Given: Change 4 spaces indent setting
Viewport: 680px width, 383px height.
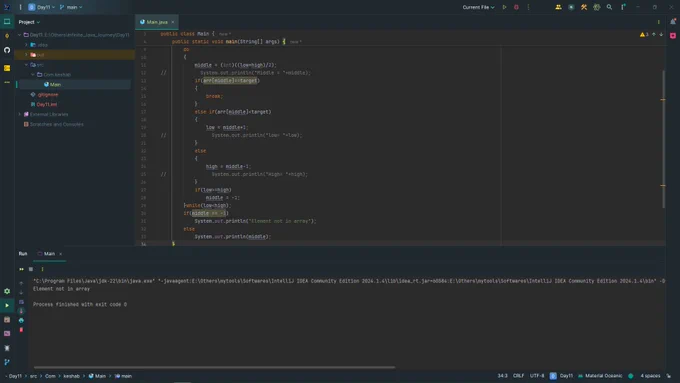Looking at the screenshot, I should [650, 376].
